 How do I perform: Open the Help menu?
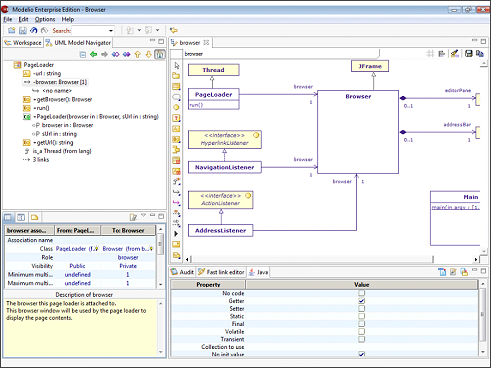click(x=68, y=19)
